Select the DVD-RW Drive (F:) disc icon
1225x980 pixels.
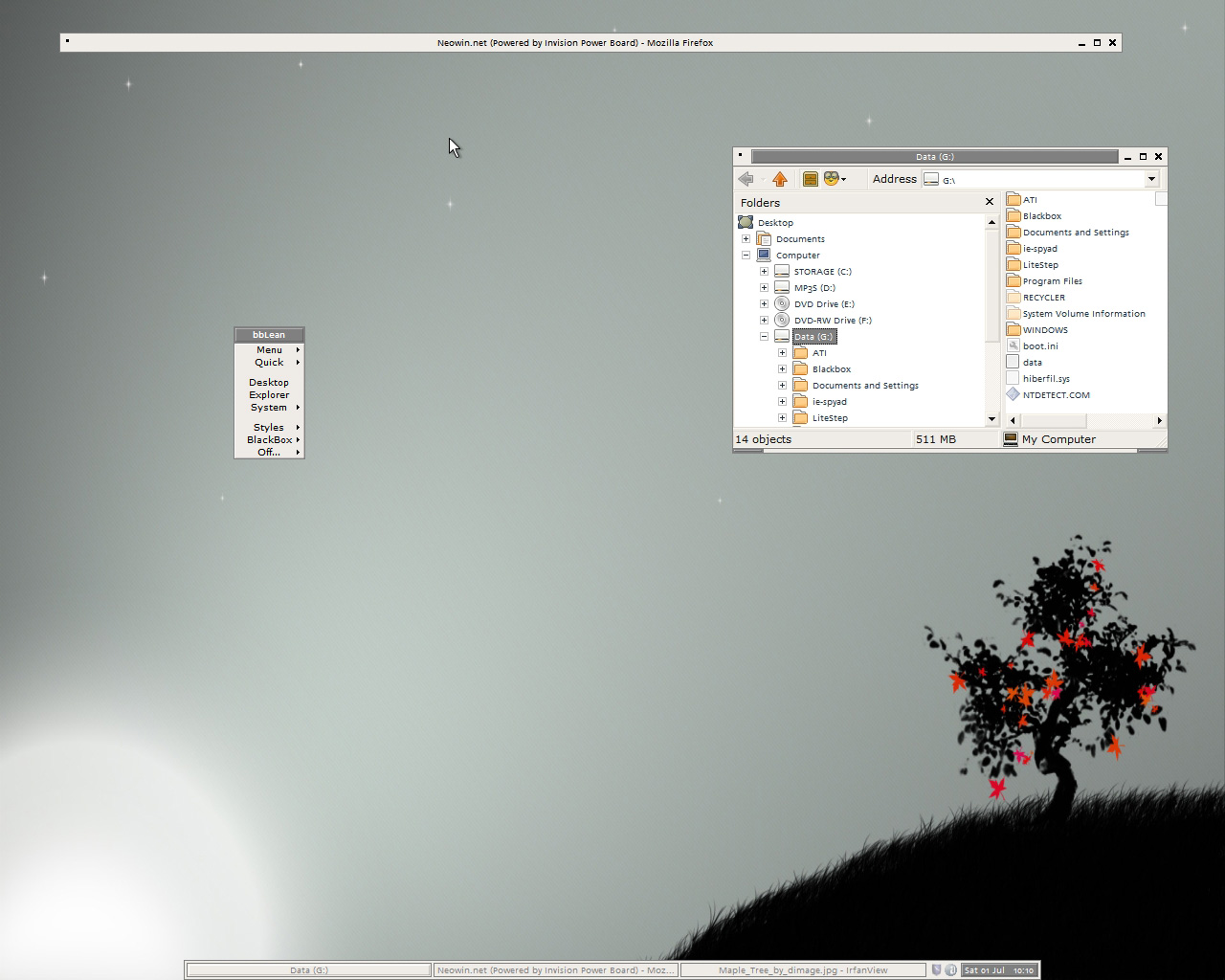[x=782, y=320]
